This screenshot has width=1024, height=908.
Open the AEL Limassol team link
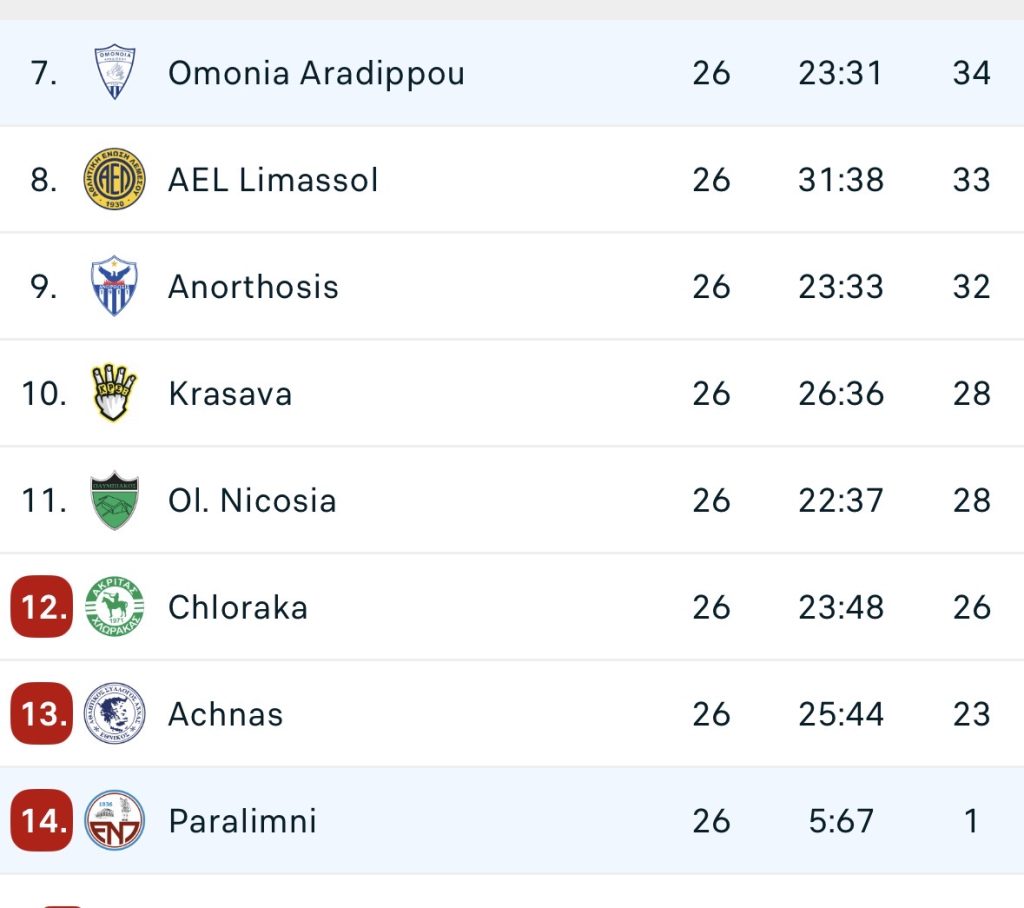[x=273, y=180]
